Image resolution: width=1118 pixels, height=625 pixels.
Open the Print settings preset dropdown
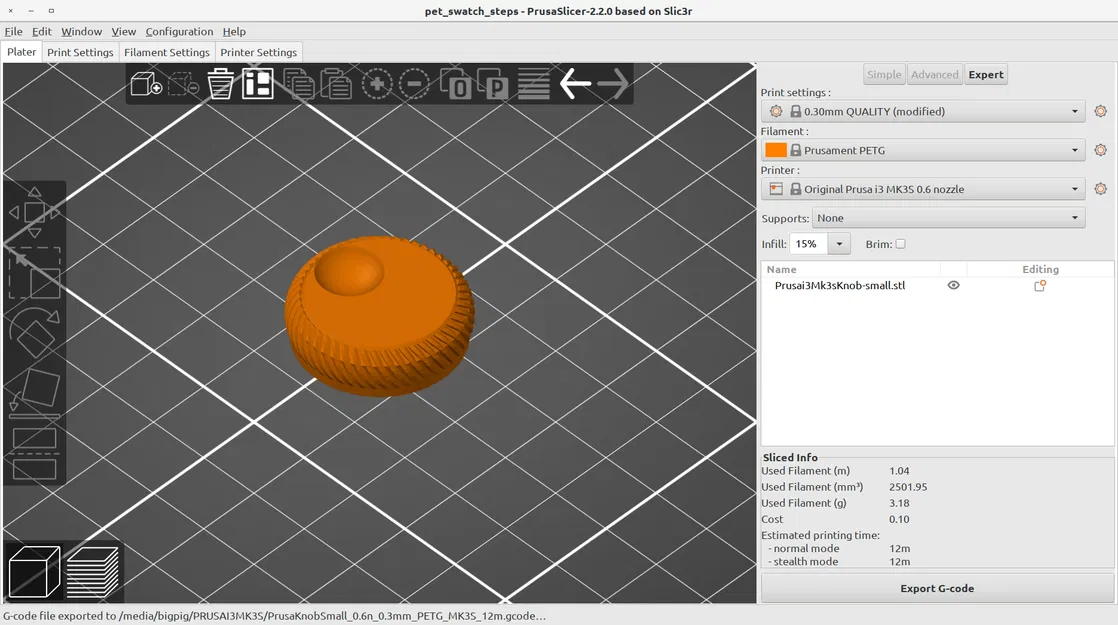[x=923, y=111]
